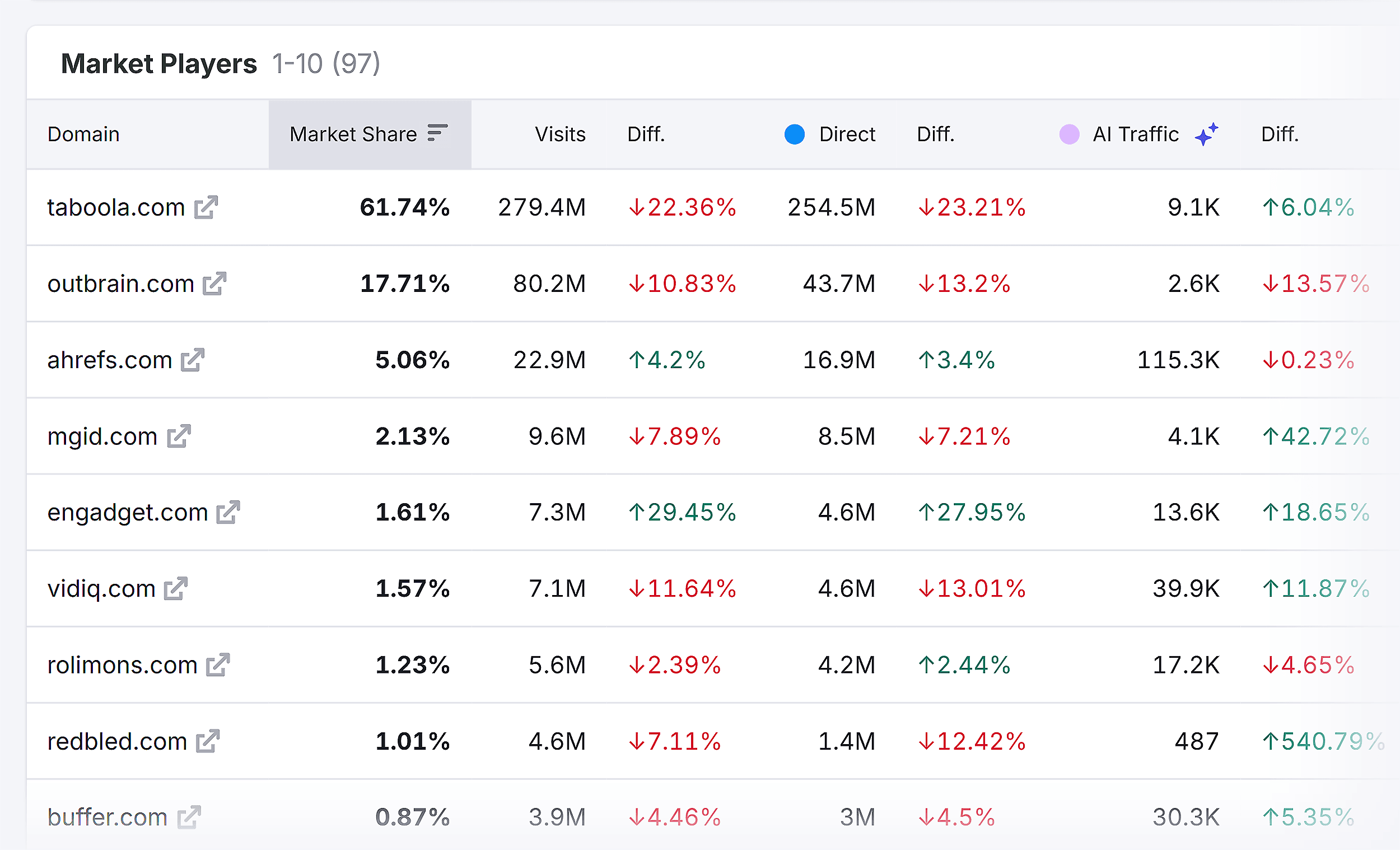The image size is (1400, 850).
Task: Toggle the Direct metric indicator
Action: pyautogui.click(x=794, y=134)
